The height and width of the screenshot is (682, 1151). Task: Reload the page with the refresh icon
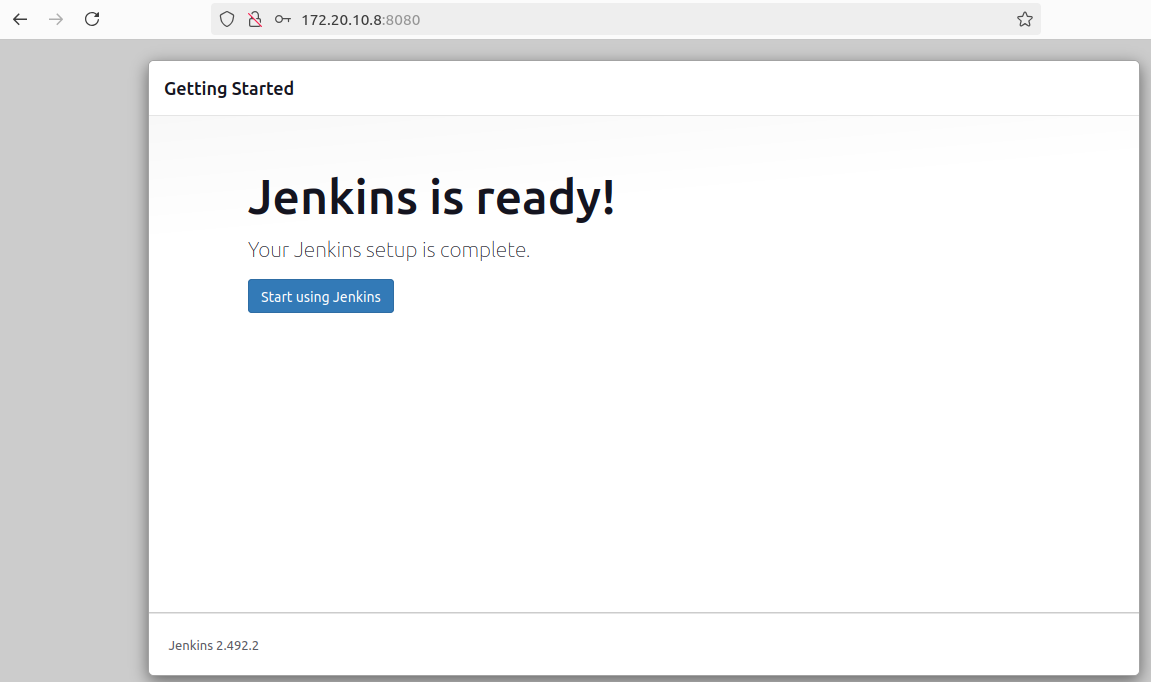(x=92, y=19)
